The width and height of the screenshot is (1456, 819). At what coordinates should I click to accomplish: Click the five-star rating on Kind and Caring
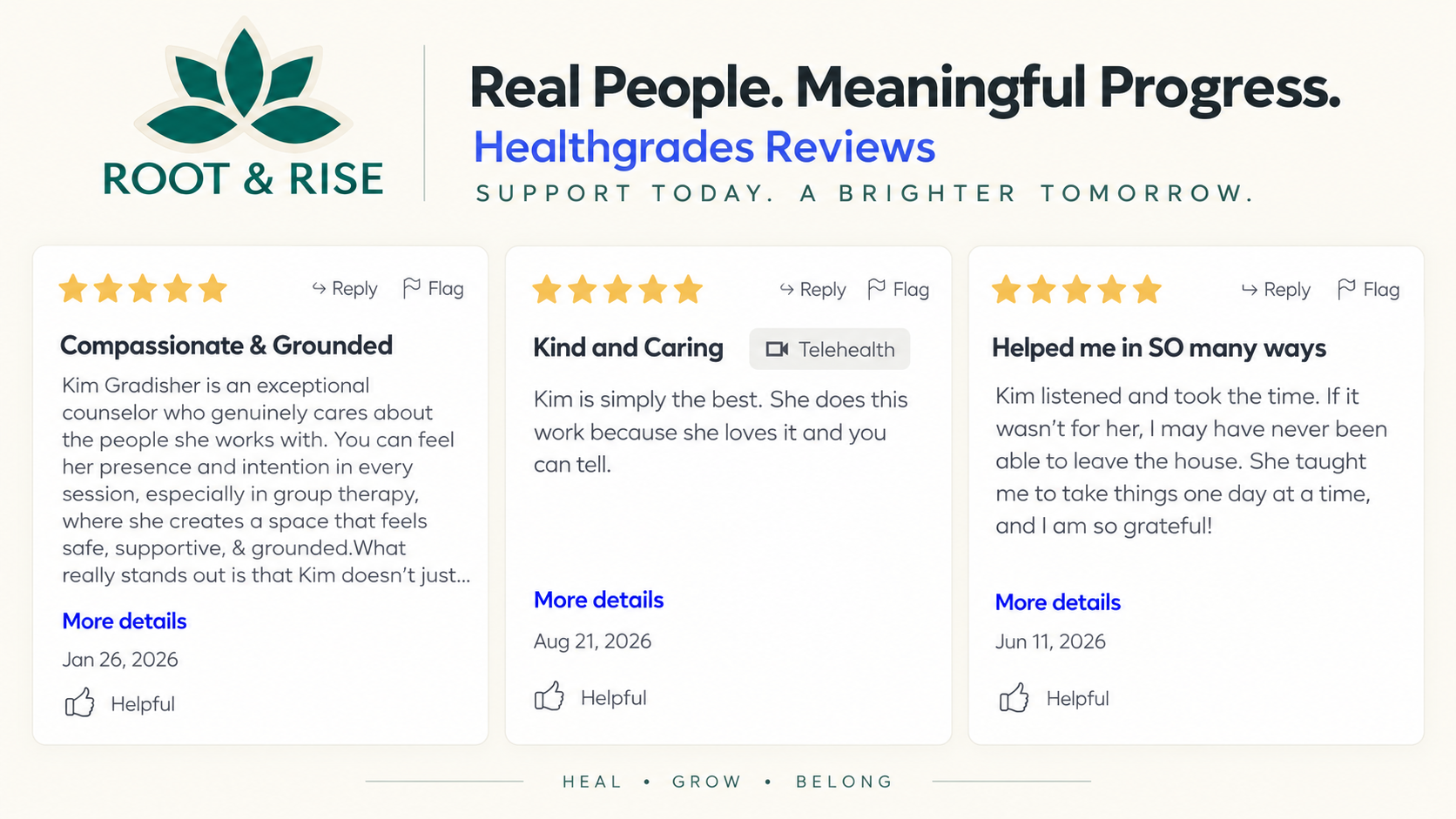(617, 289)
